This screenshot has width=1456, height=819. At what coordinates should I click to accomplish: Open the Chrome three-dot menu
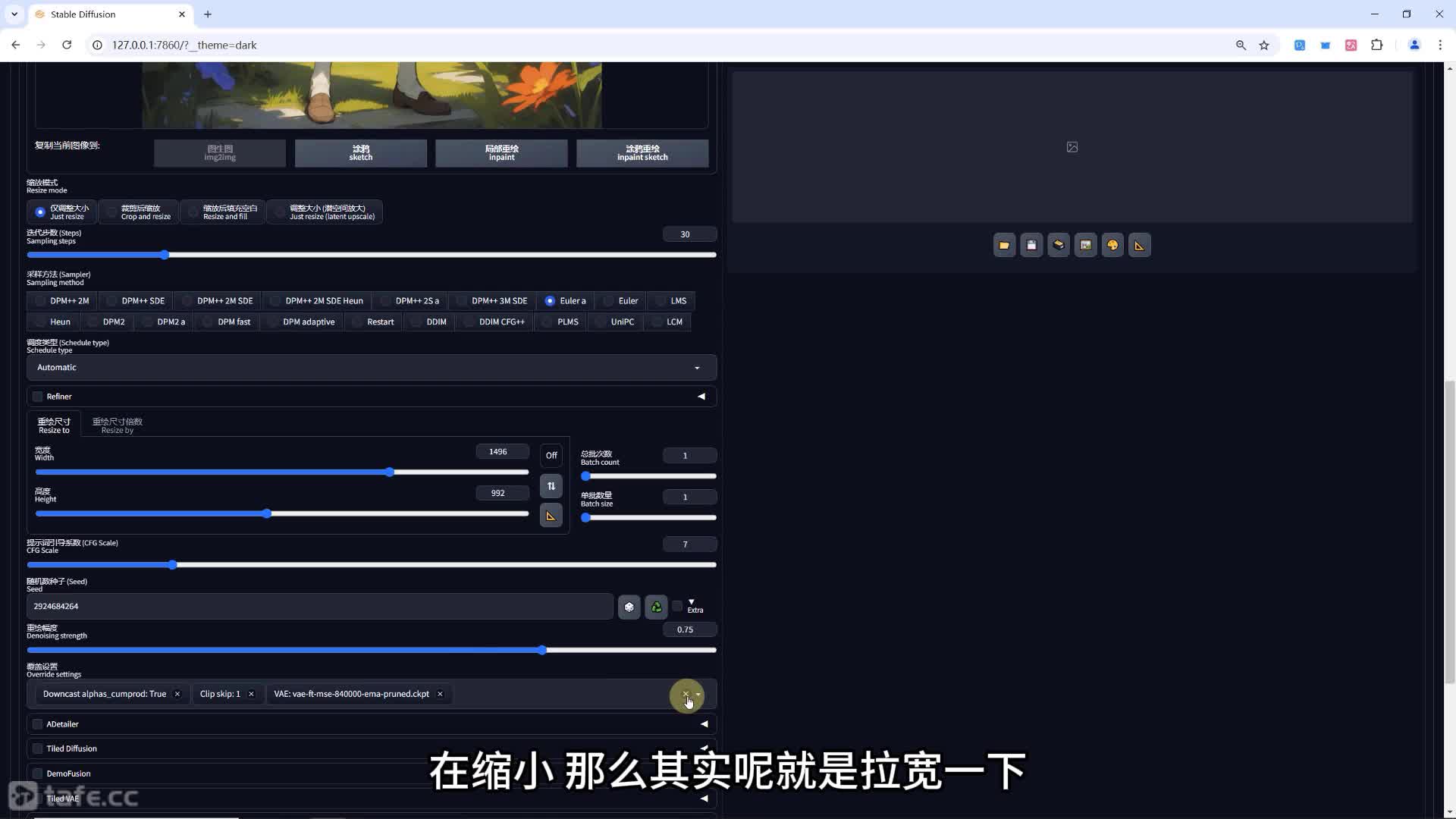point(1440,45)
